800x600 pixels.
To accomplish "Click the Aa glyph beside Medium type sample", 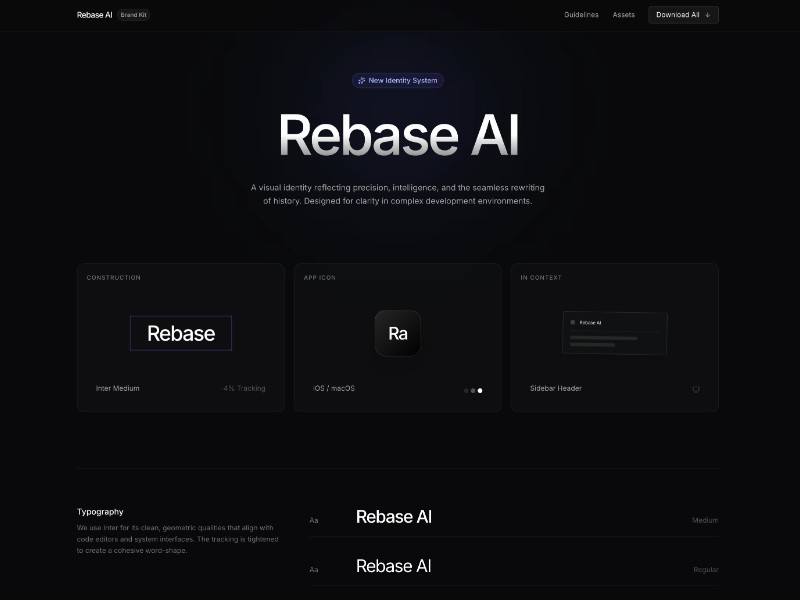I will pyautogui.click(x=315, y=519).
